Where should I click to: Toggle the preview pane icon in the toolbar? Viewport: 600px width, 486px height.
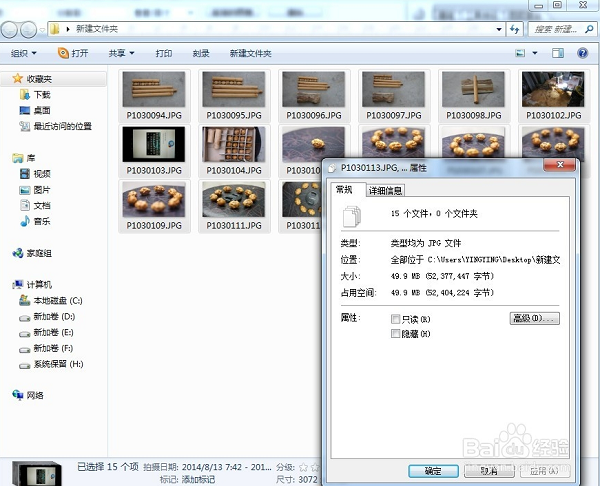coord(560,53)
